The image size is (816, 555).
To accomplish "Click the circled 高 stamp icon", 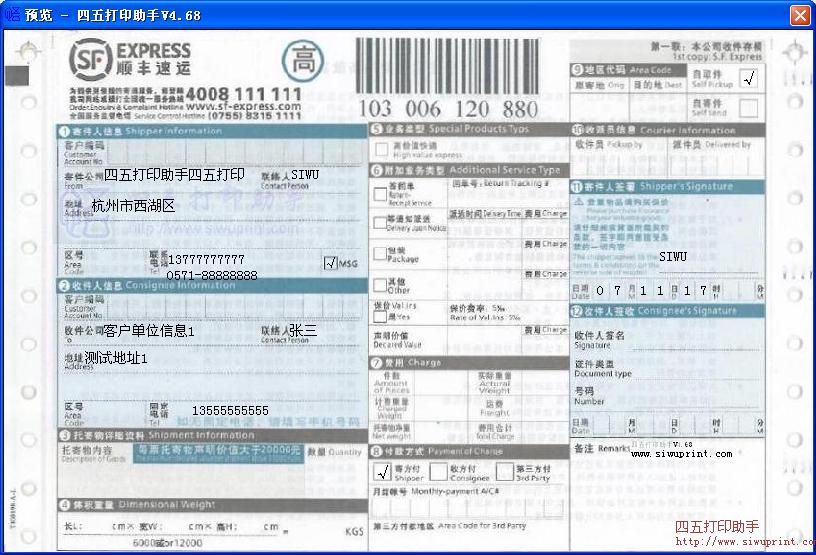I will pos(303,60).
